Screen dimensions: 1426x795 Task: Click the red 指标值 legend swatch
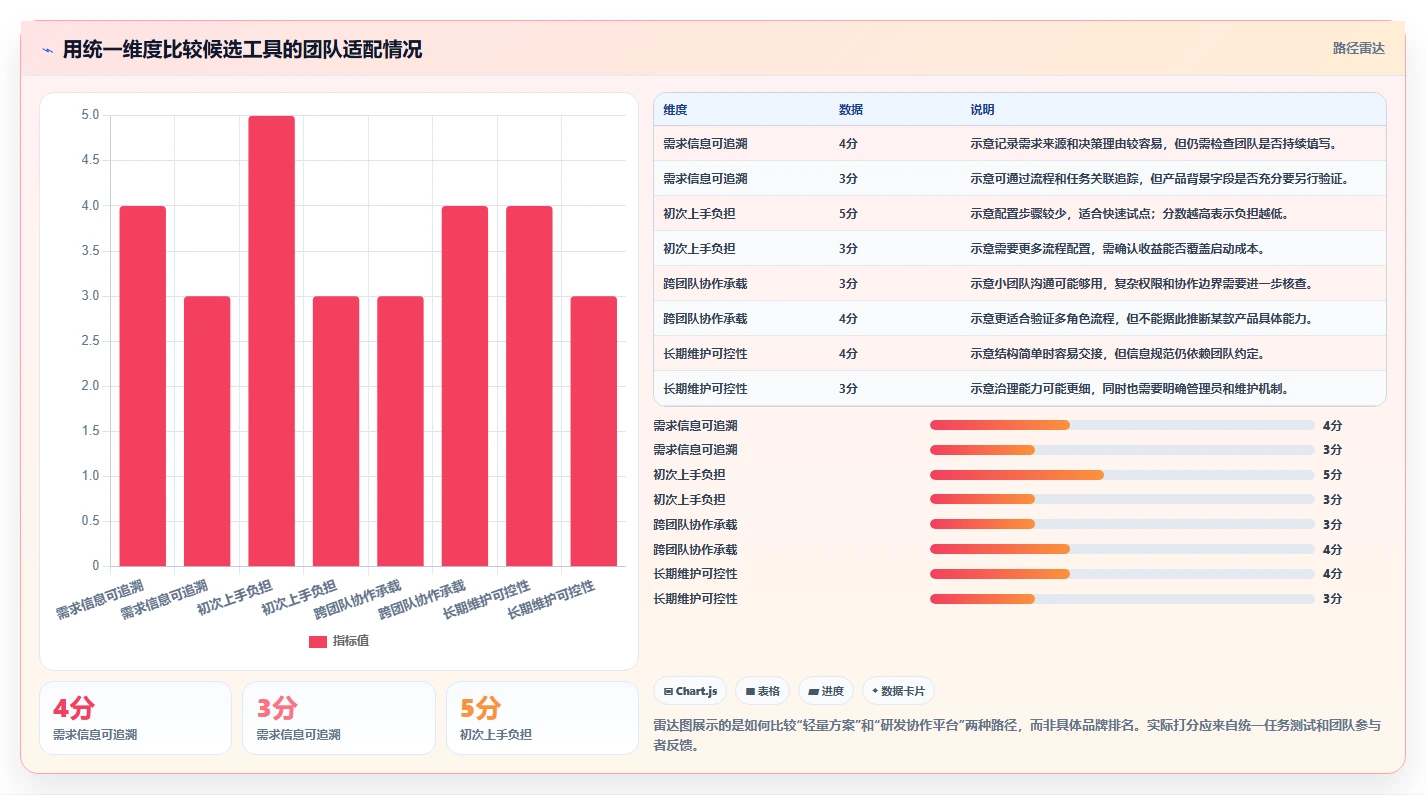point(318,642)
